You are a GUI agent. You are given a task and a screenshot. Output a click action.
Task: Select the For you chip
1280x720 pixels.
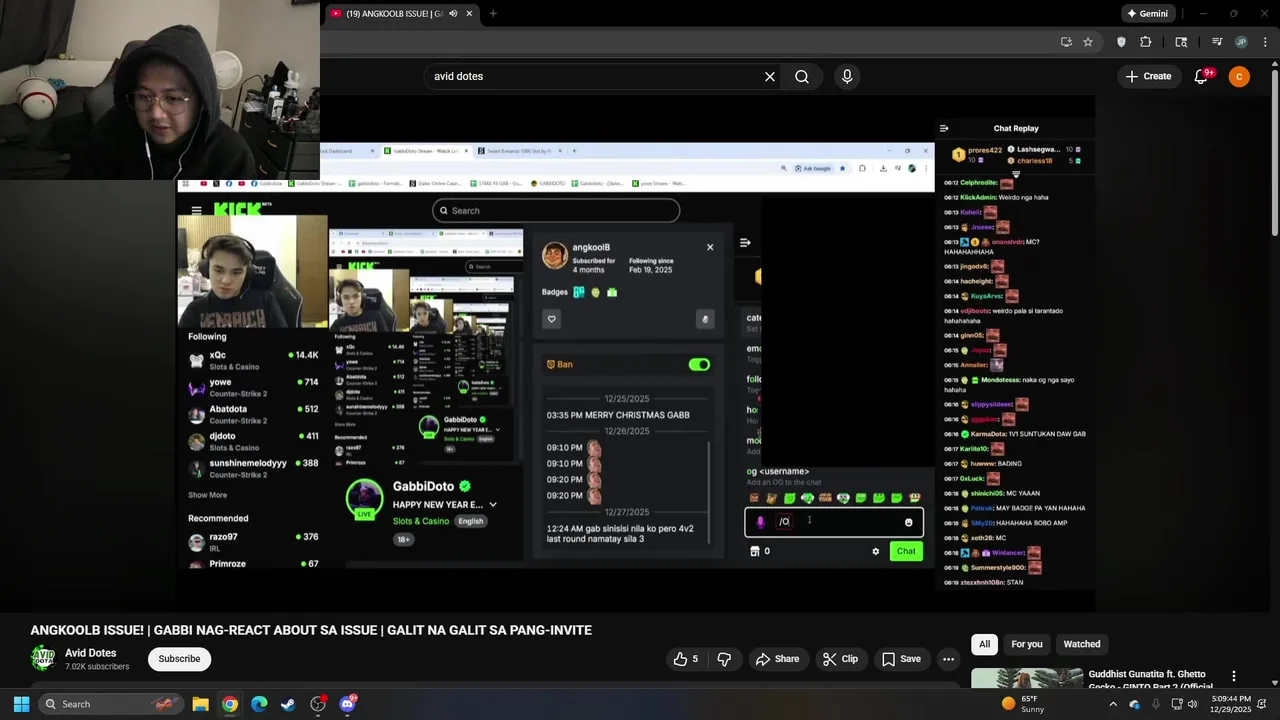pos(1027,644)
